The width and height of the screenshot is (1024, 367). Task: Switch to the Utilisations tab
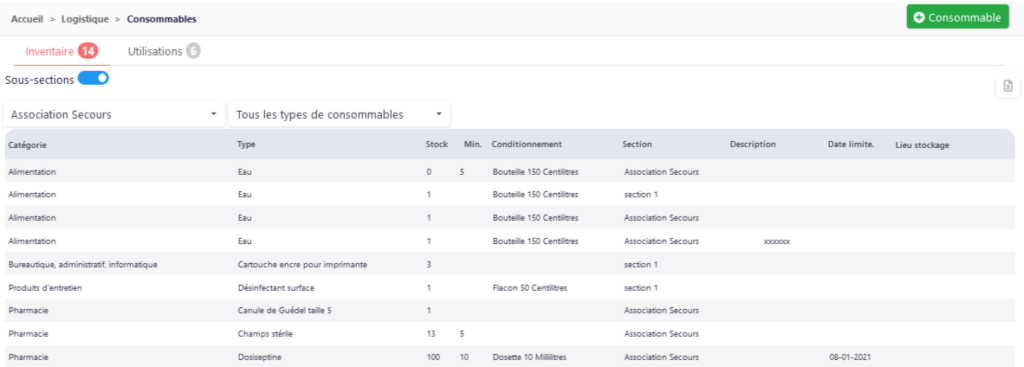pos(155,51)
